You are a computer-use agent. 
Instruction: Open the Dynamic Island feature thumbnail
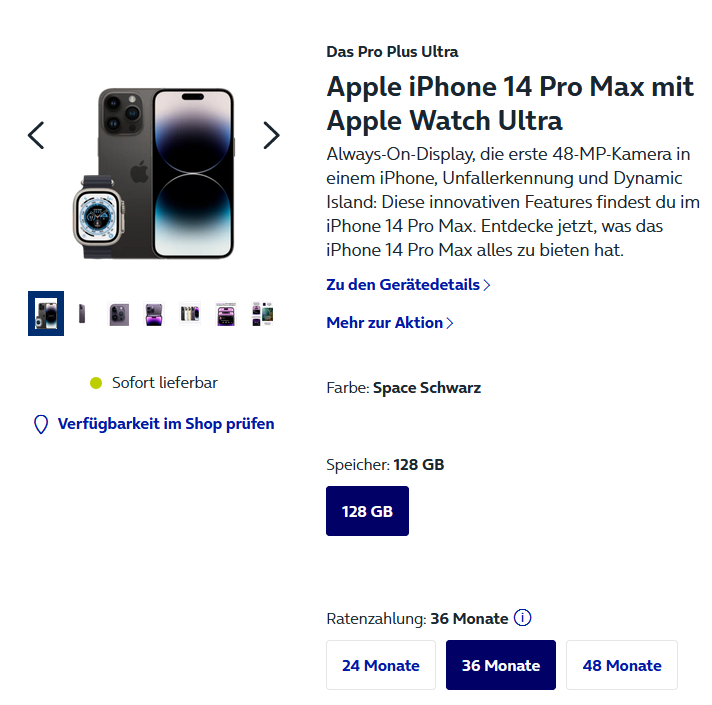(226, 314)
